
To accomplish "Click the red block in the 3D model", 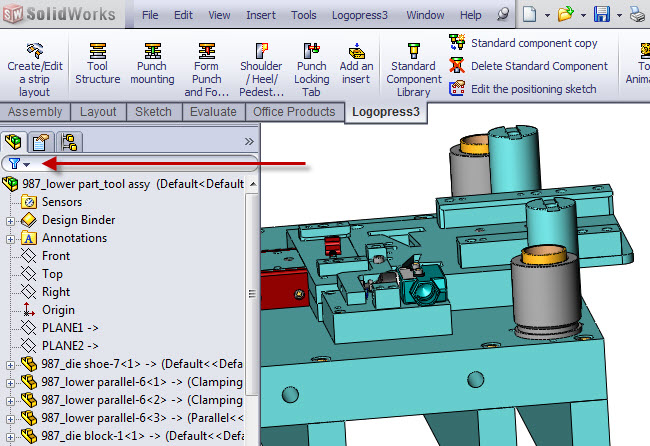I will coord(284,288).
